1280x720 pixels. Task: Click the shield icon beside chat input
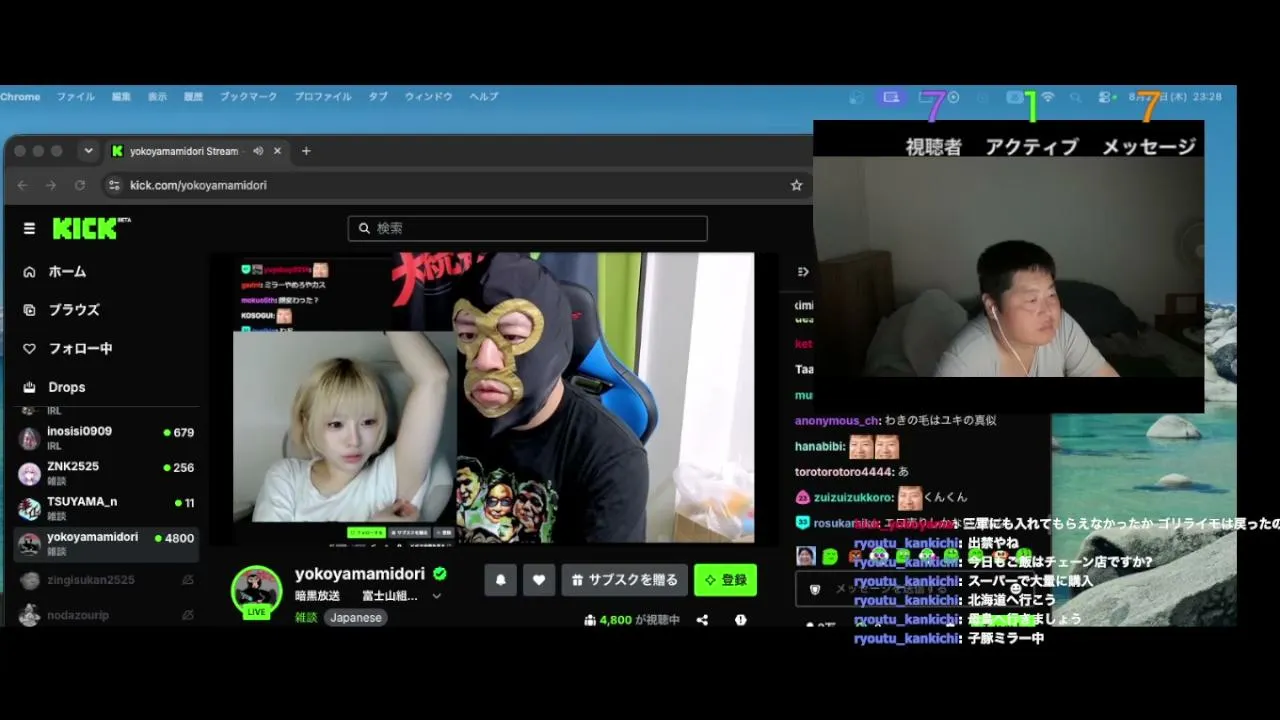pos(815,590)
